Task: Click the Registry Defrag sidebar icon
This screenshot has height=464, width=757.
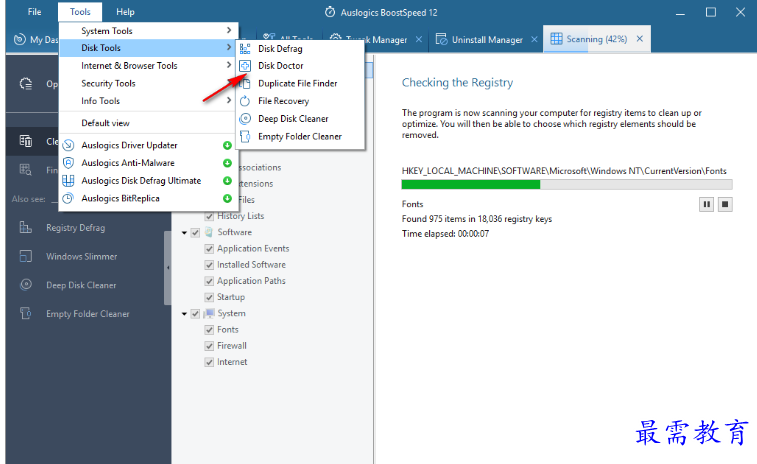Action: (26, 227)
